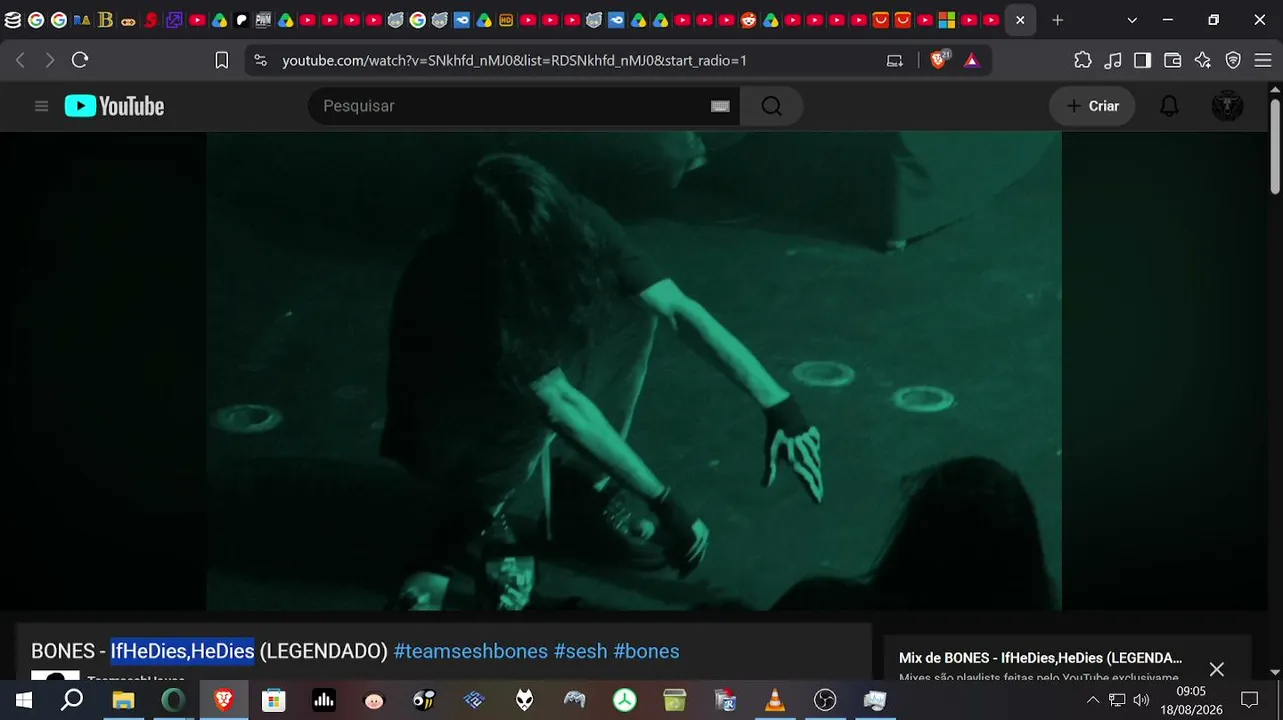Open Leo AI sparkle icon

tap(1203, 60)
